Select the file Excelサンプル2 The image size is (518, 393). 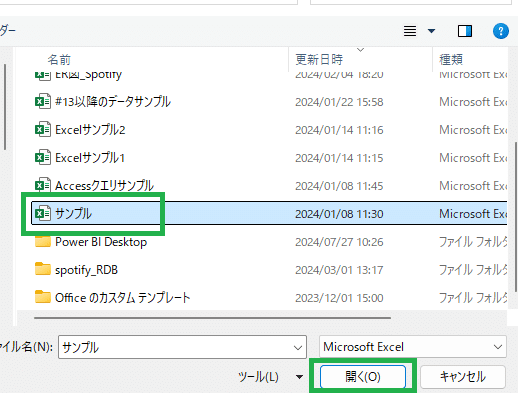pos(90,129)
